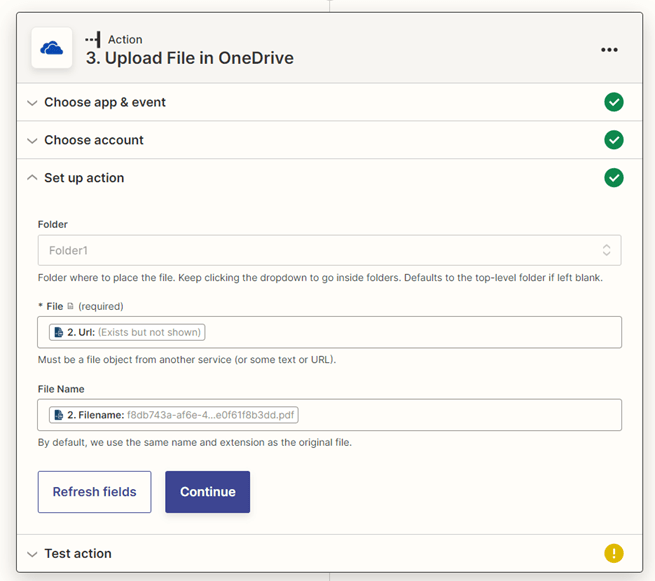Expand the Choose account section

[x=329, y=140]
